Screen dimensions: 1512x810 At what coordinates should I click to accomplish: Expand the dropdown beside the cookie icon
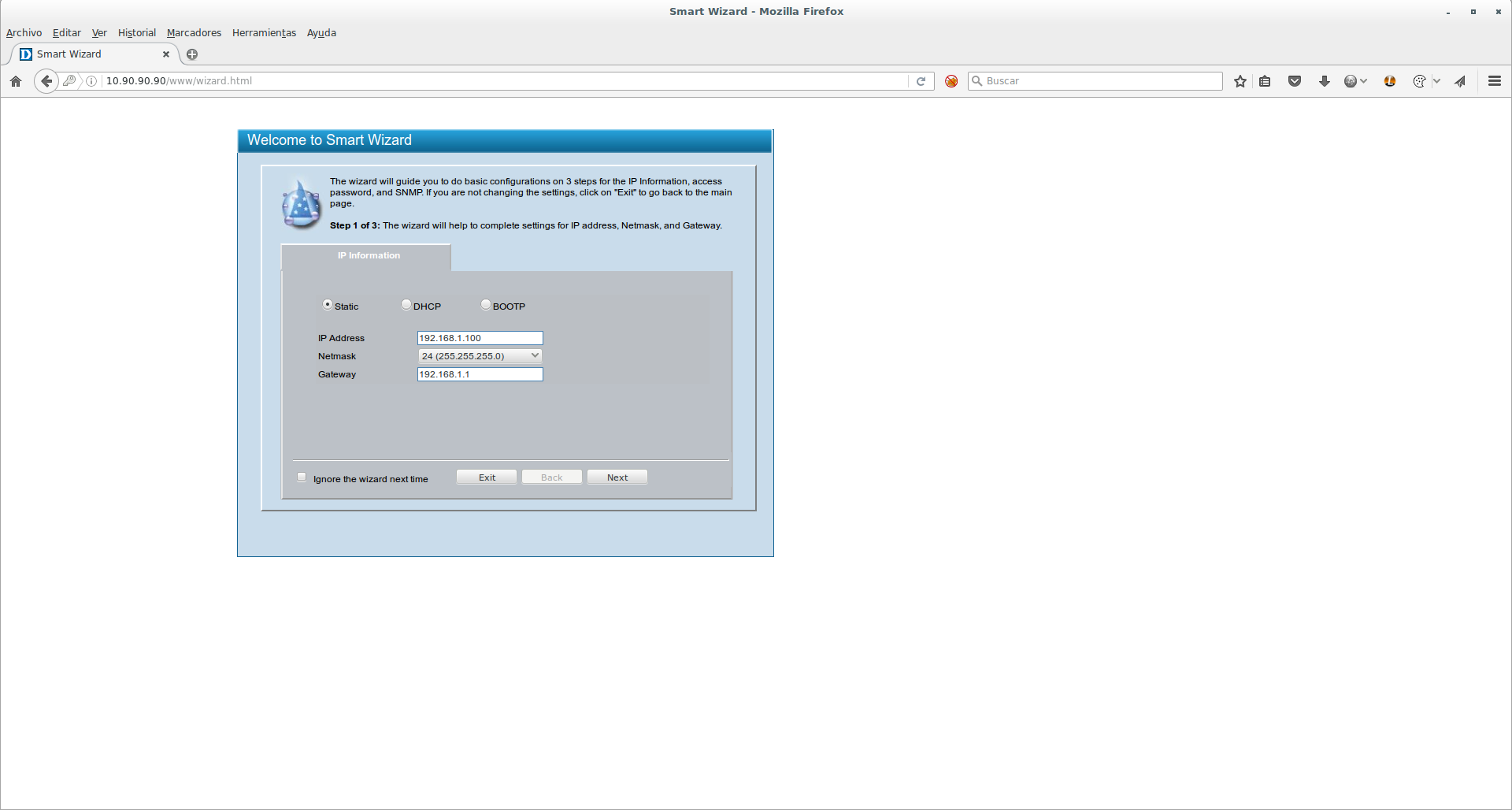tap(1436, 81)
